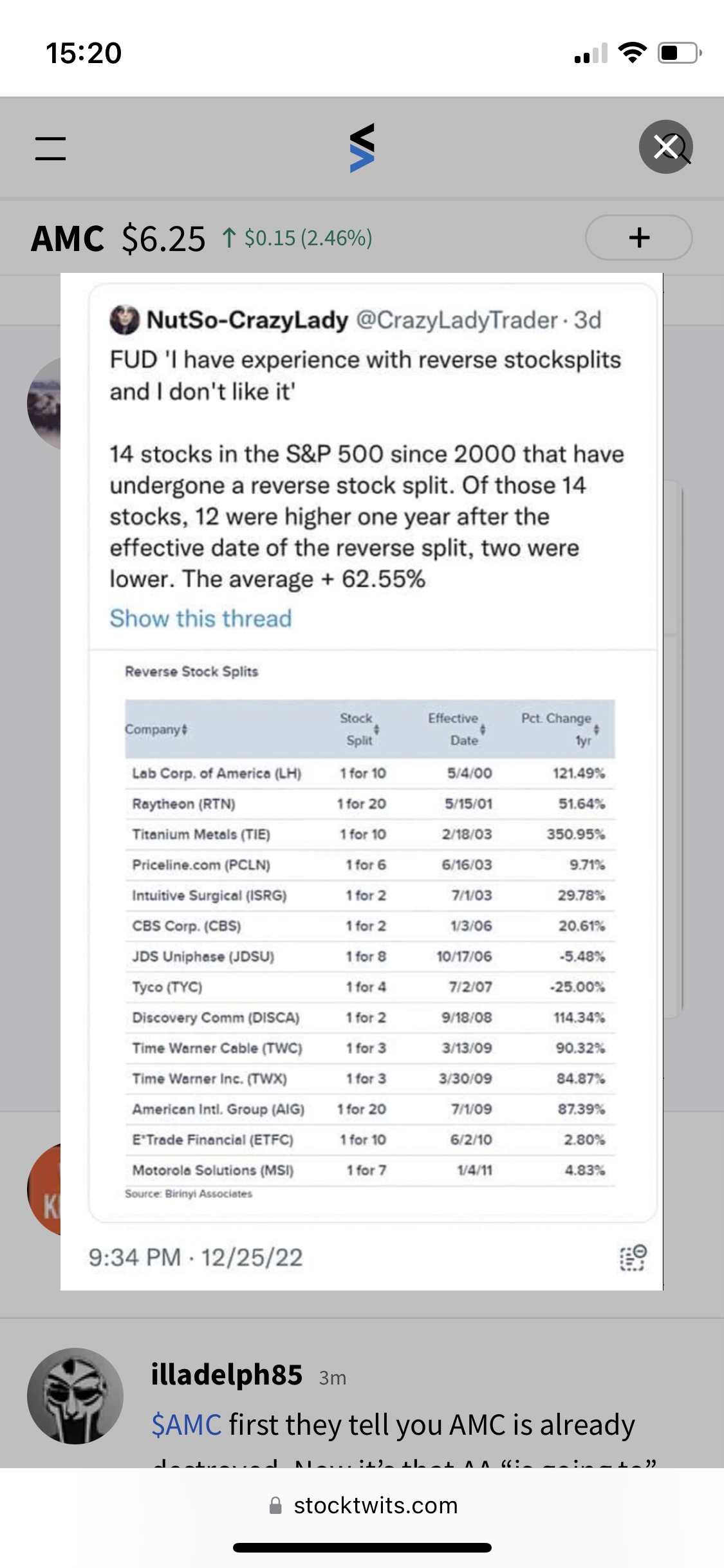Image resolution: width=724 pixels, height=1568 pixels.
Task: Add AMC to watchlist with plus button
Action: tap(638, 238)
